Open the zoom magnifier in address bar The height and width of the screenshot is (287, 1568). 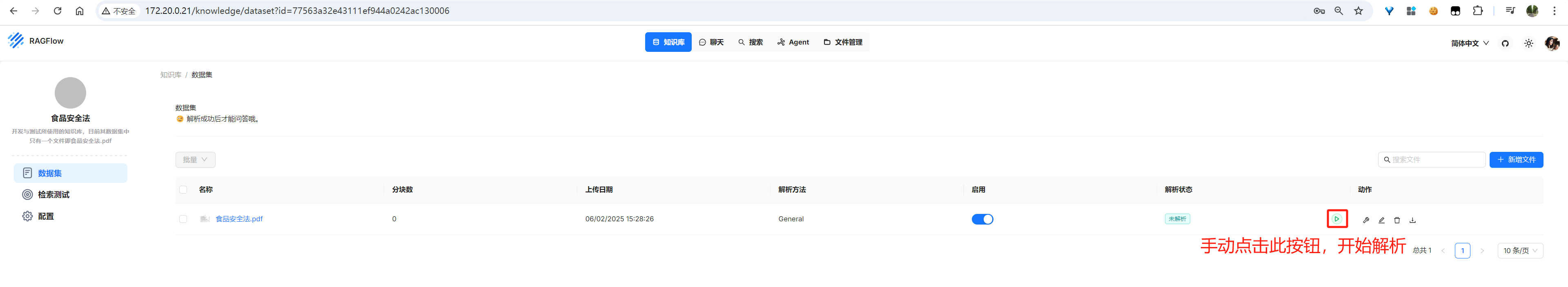[1339, 11]
